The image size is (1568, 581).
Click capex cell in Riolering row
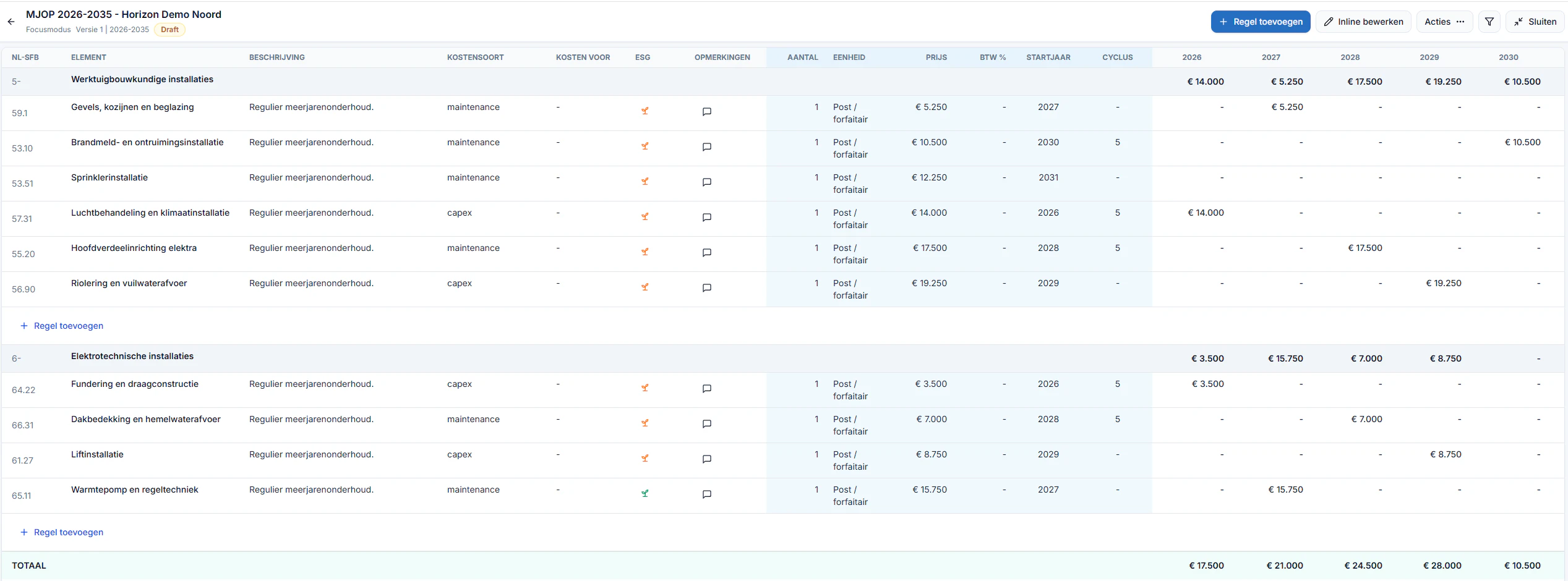tap(460, 283)
